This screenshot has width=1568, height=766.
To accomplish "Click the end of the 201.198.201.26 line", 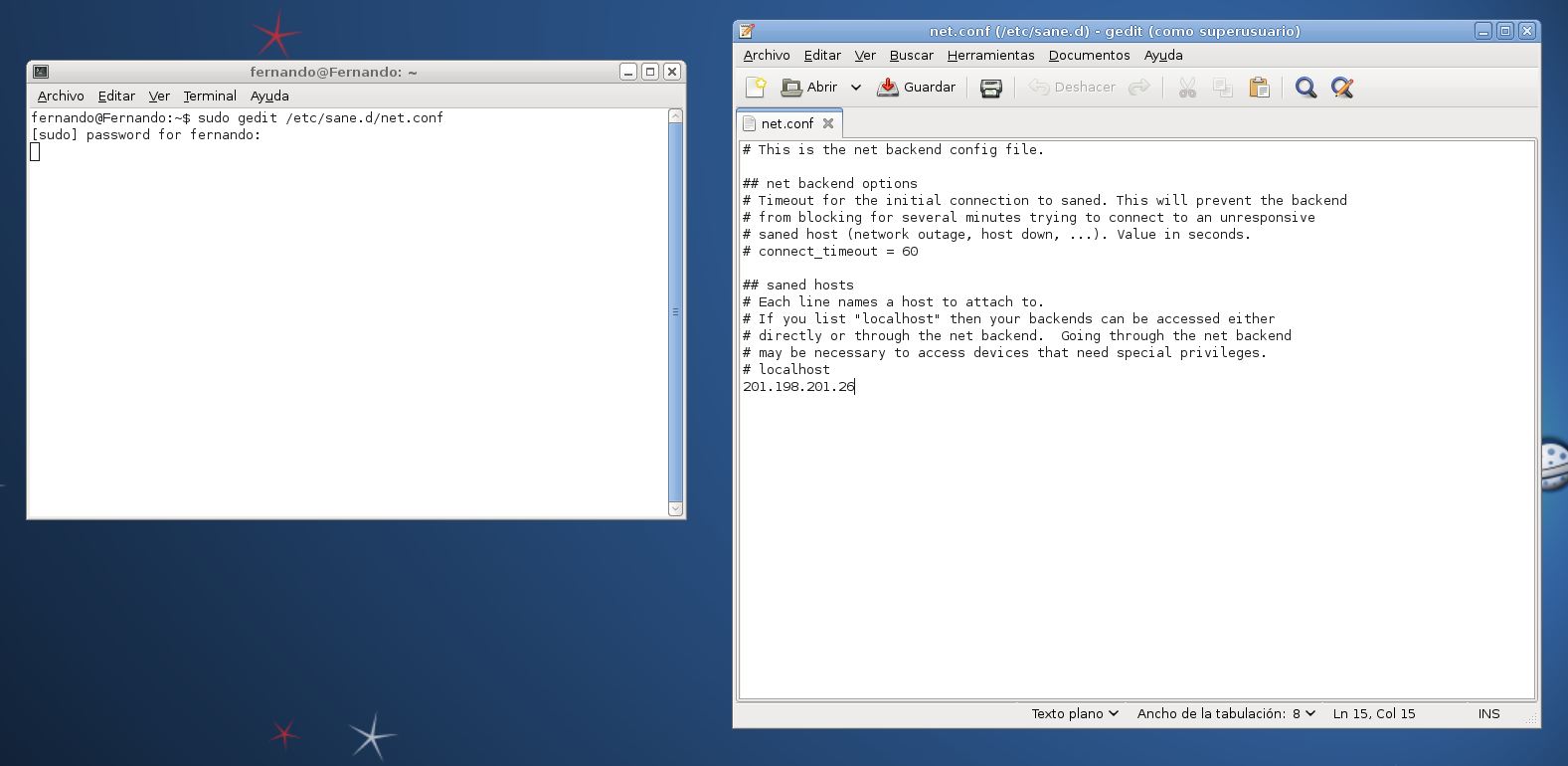I will 856,386.
